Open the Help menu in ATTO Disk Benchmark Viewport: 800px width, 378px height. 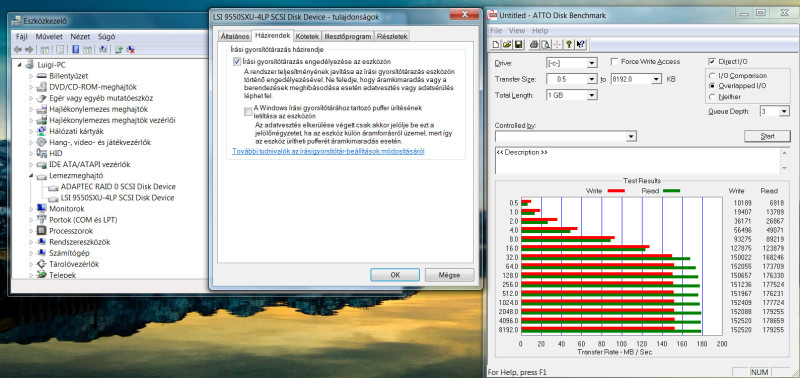click(x=540, y=31)
